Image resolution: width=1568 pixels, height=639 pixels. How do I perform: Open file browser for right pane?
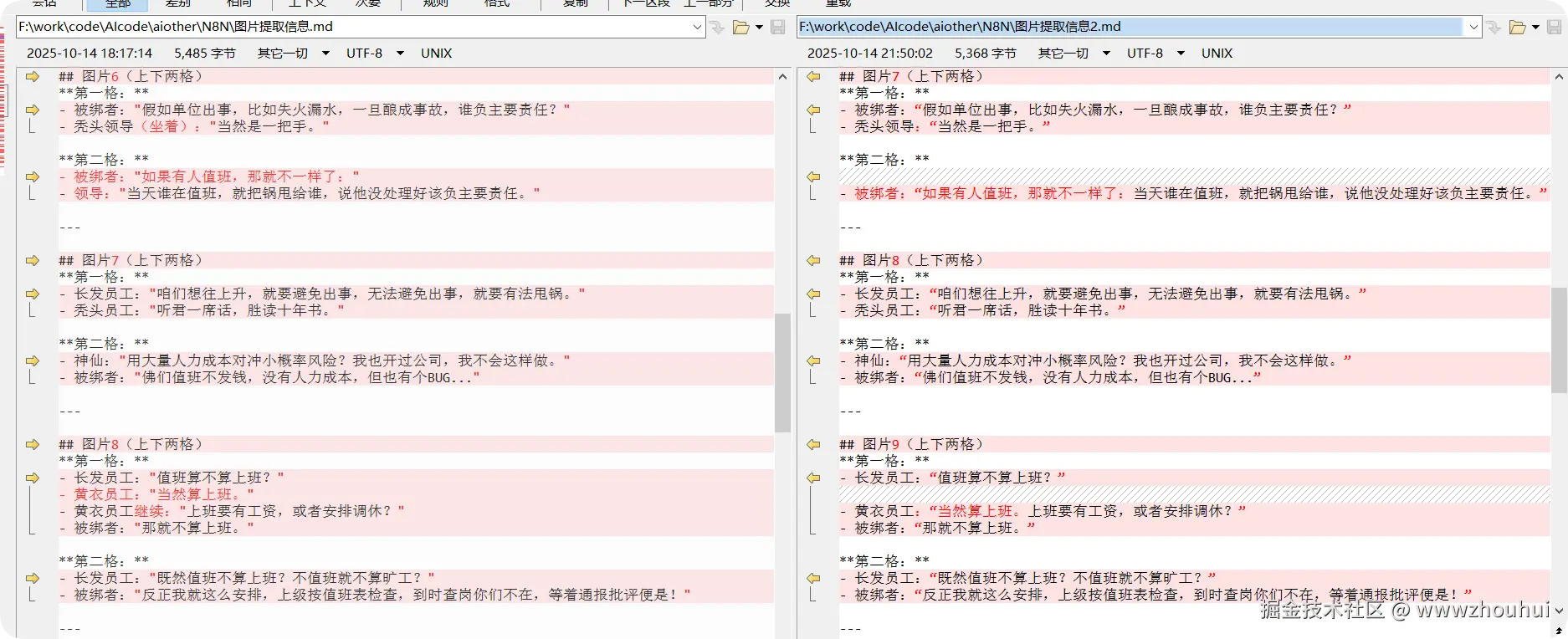pos(1517,28)
